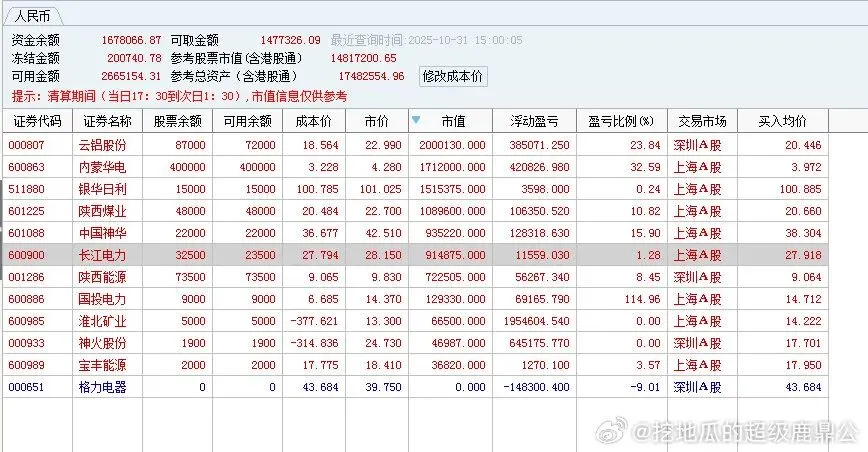Click the sort arrow beside 市值 header
This screenshot has height=452, width=868.
point(416,120)
